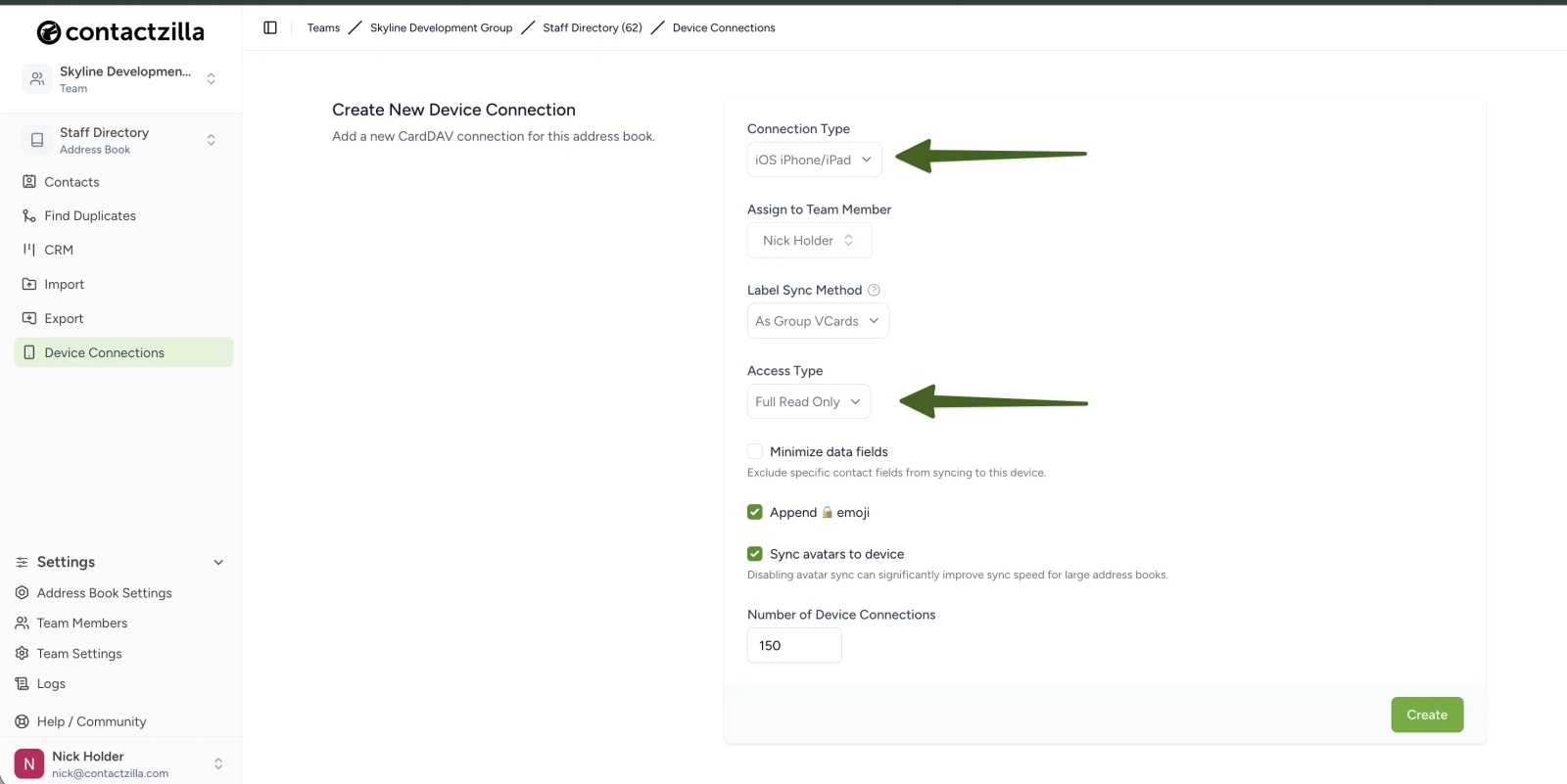This screenshot has height=784, width=1567.
Task: Click the Staff Directory address book icon
Action: point(37,140)
